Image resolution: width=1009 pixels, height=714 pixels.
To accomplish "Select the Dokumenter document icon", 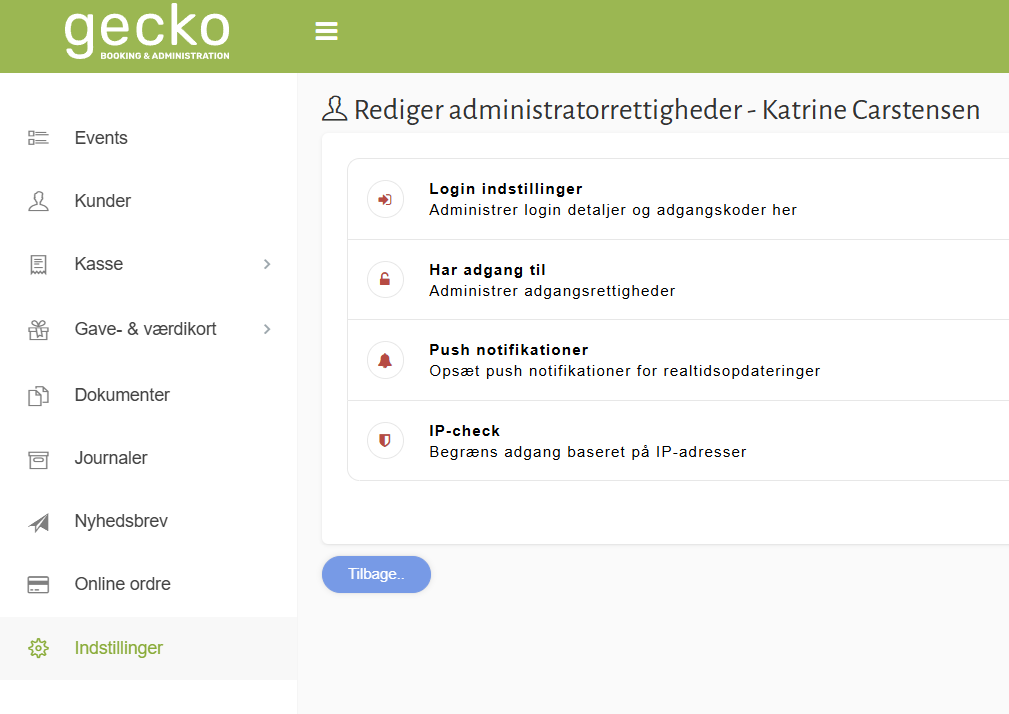I will click(38, 394).
